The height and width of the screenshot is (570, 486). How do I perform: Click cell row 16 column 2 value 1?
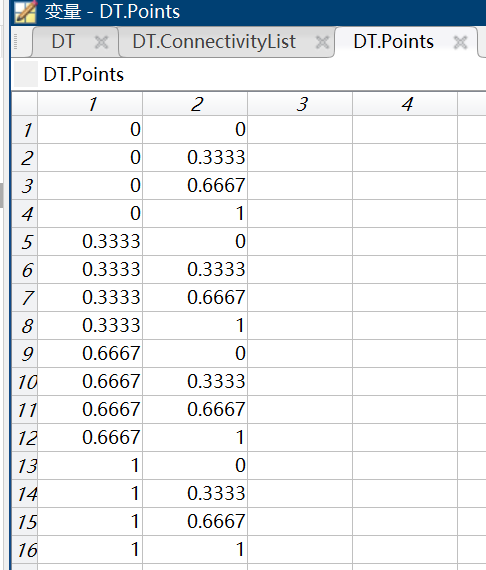(x=195, y=550)
